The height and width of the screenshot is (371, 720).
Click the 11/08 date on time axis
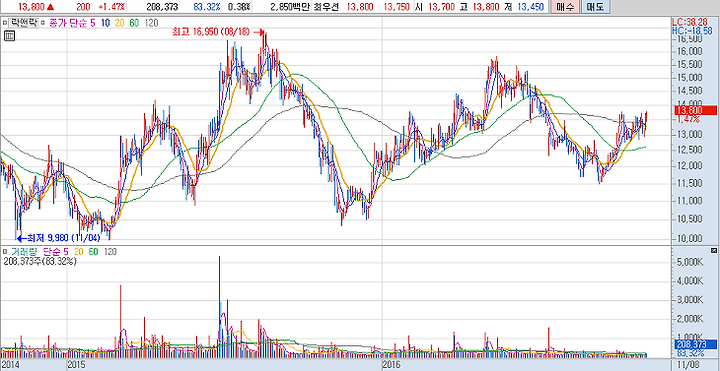coord(688,365)
